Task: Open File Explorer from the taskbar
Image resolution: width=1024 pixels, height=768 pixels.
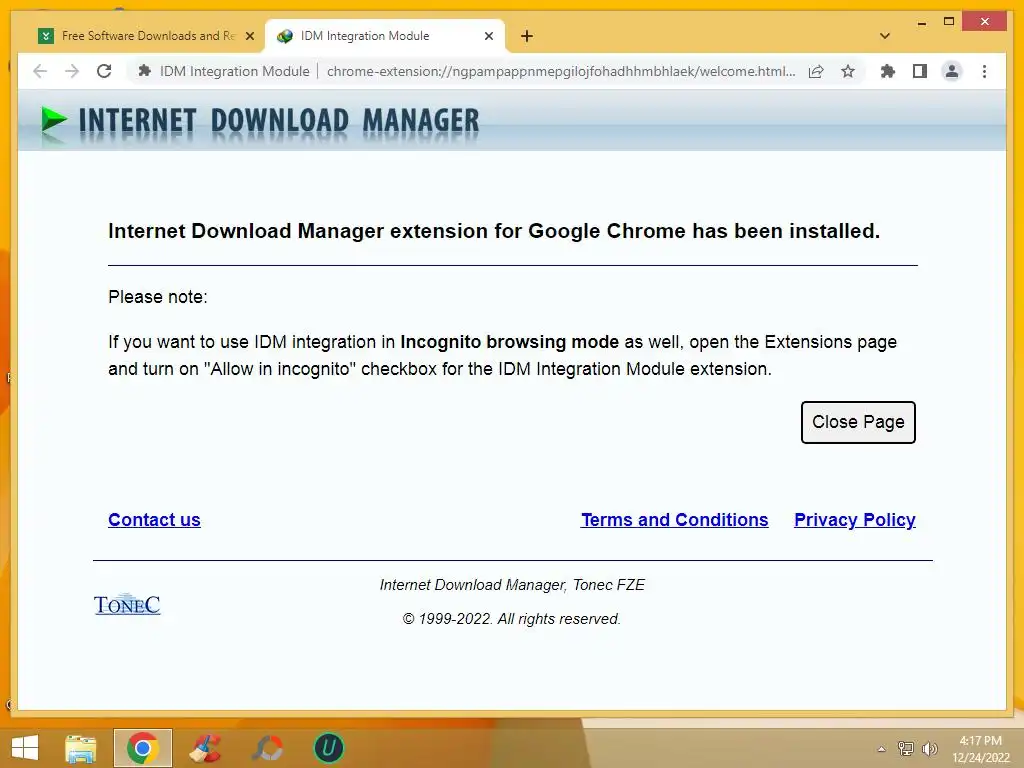Action: pyautogui.click(x=80, y=748)
